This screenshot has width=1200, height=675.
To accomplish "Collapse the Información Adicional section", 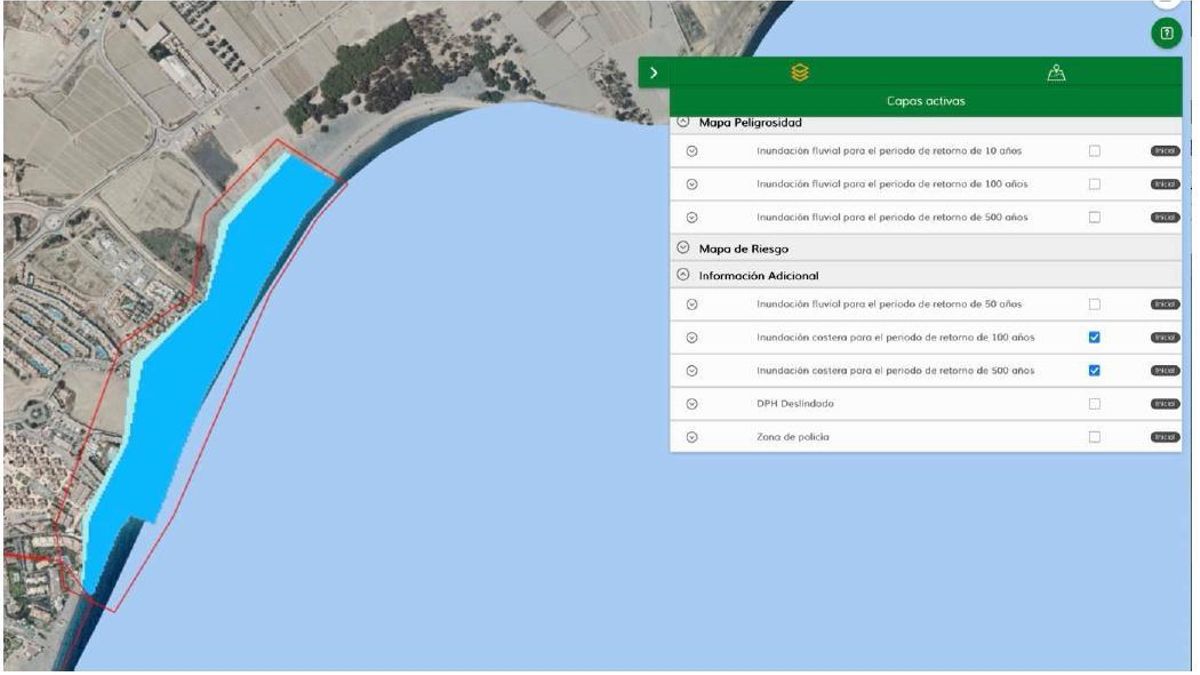I will [x=684, y=275].
